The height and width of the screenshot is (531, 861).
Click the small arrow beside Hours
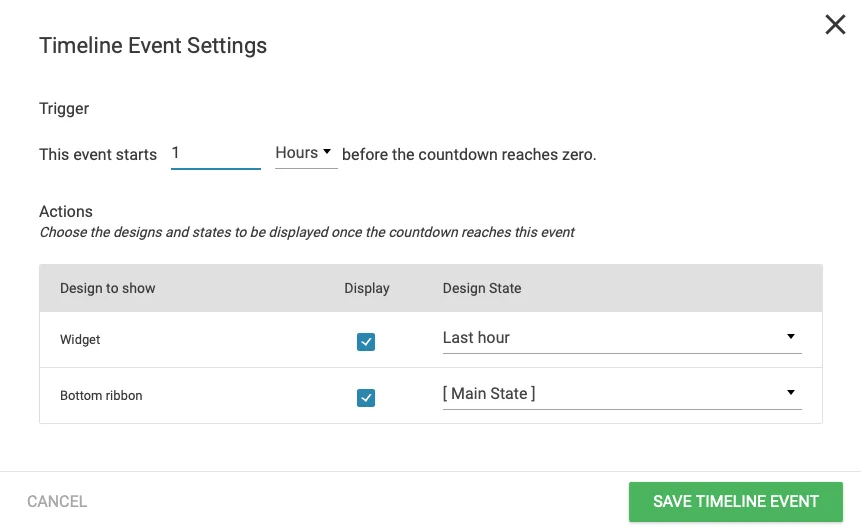(327, 152)
